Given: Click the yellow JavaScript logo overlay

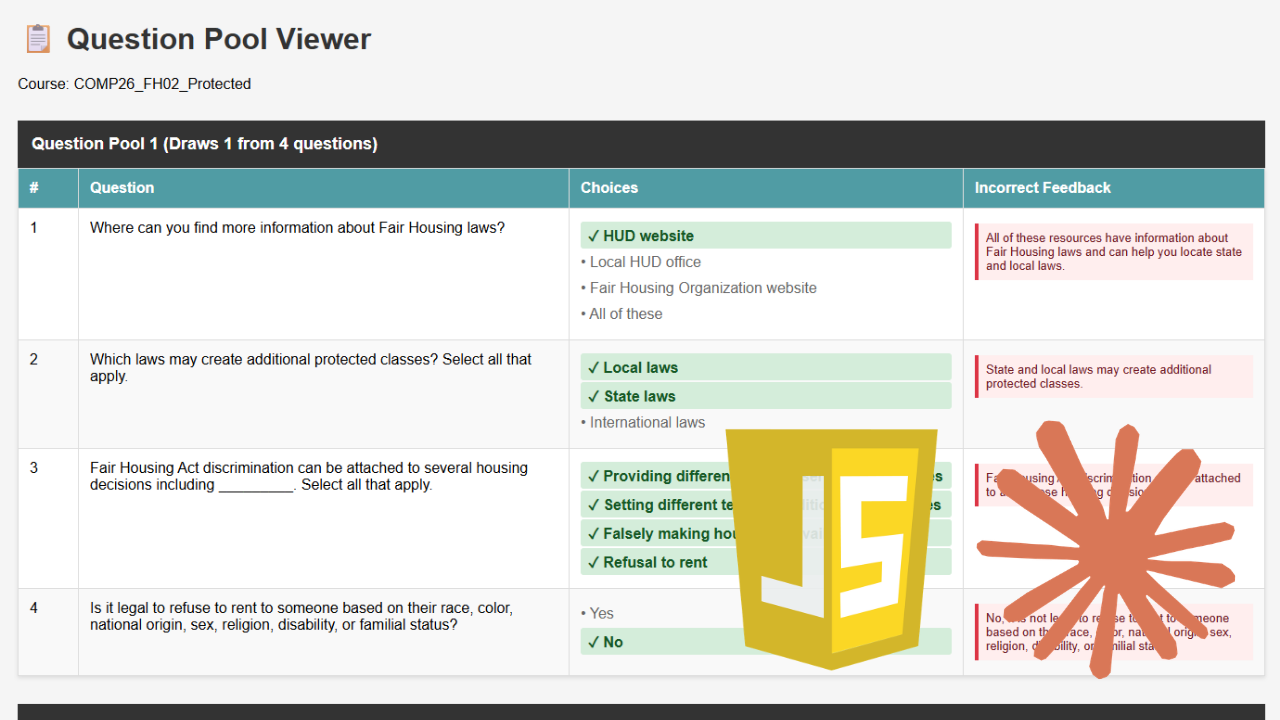Looking at the screenshot, I should point(833,547).
